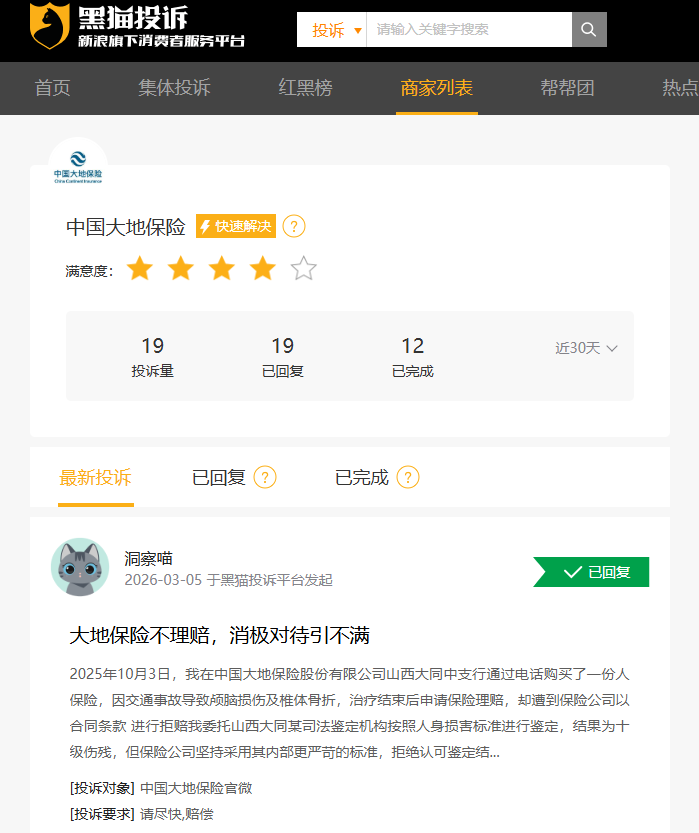Open 洞察喵 user avatar
Screen dimensions: 699x833
[80, 568]
